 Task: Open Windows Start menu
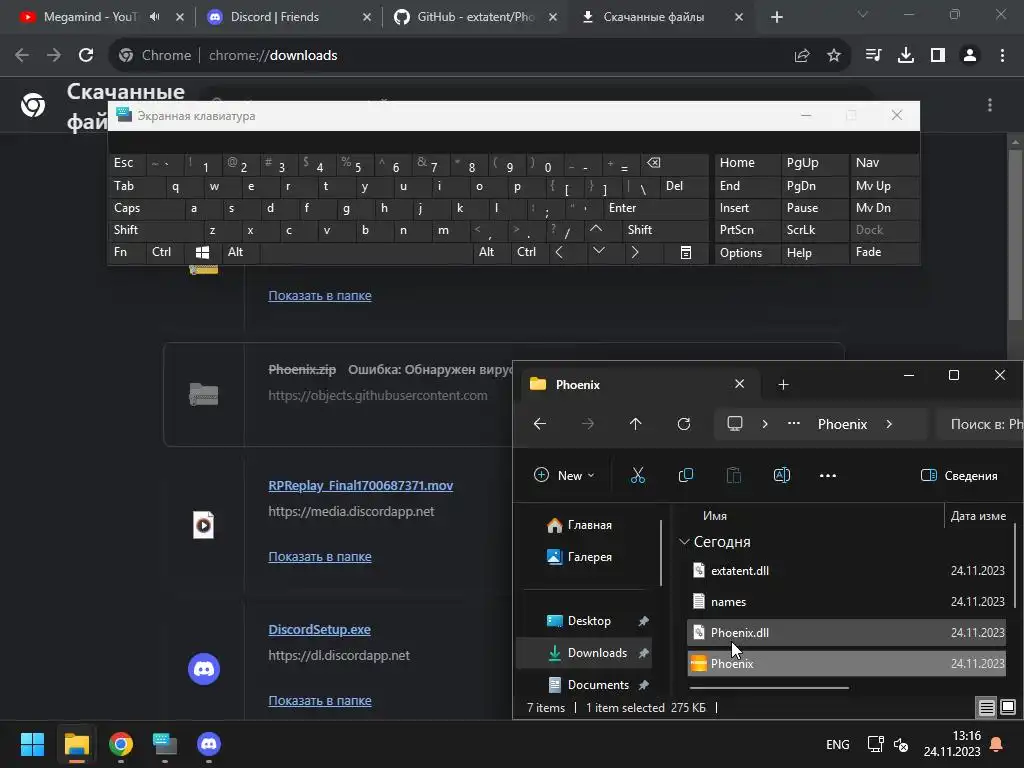click(32, 744)
